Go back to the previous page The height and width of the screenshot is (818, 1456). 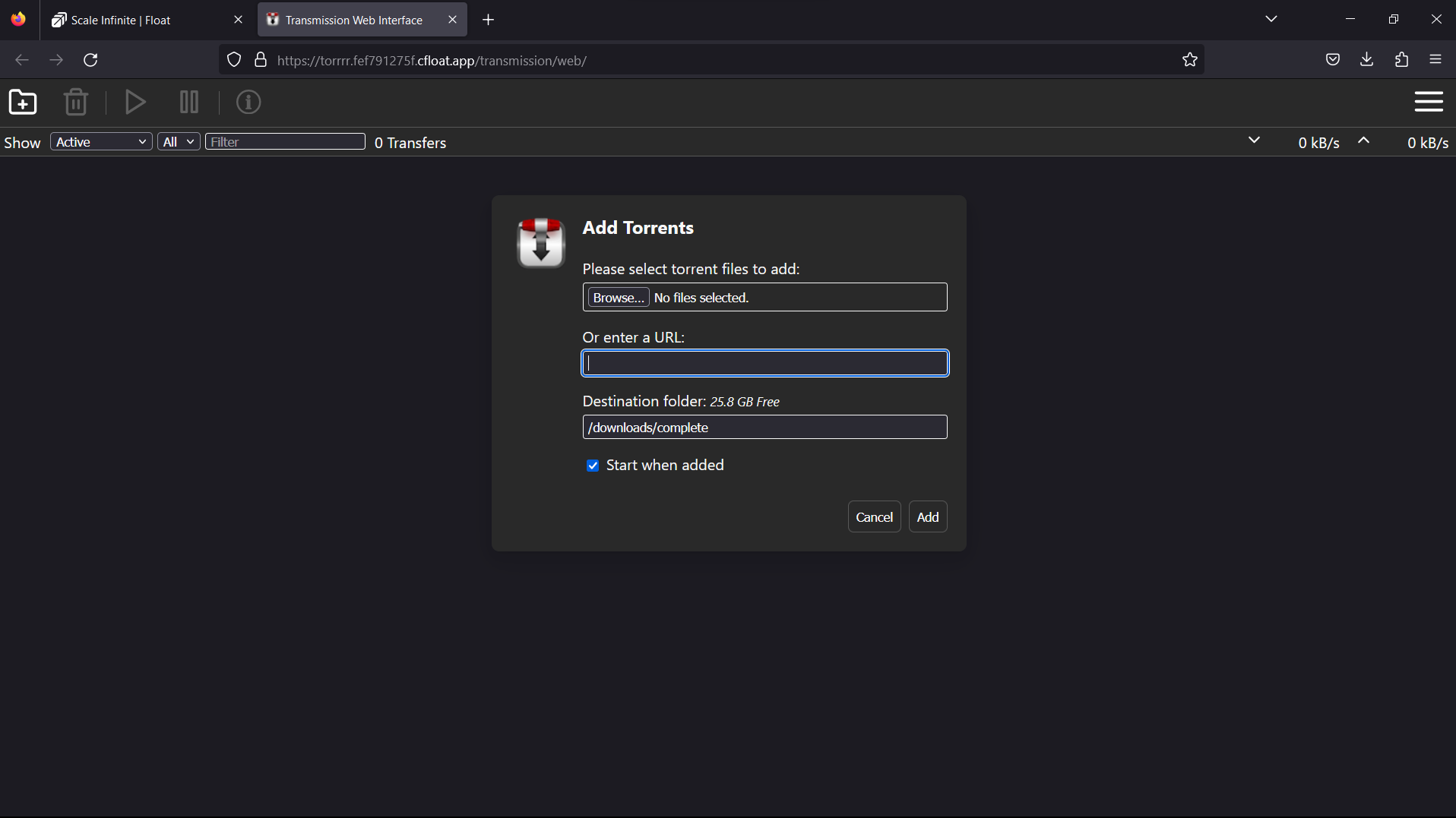pyautogui.click(x=22, y=60)
